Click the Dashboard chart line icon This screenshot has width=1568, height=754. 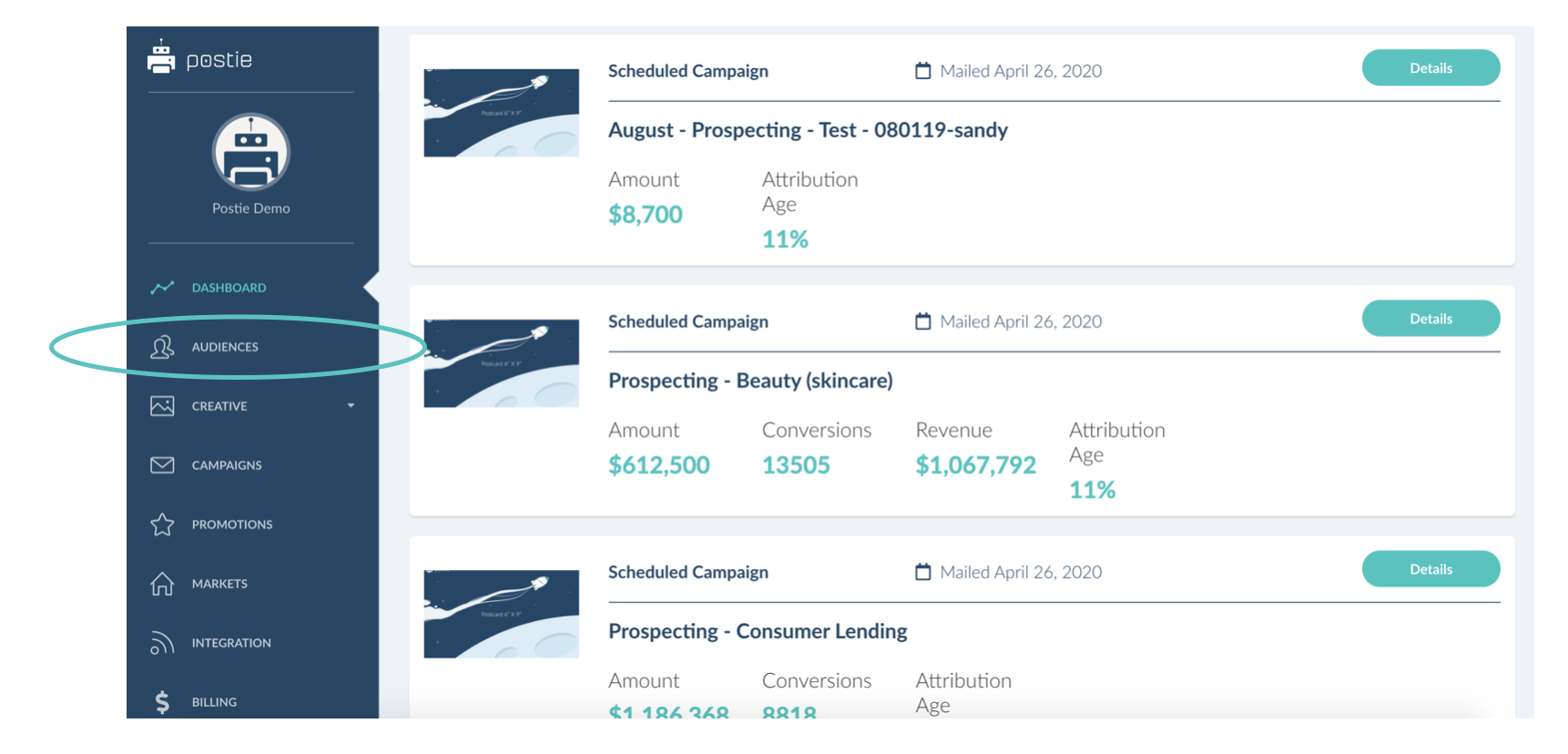(162, 288)
